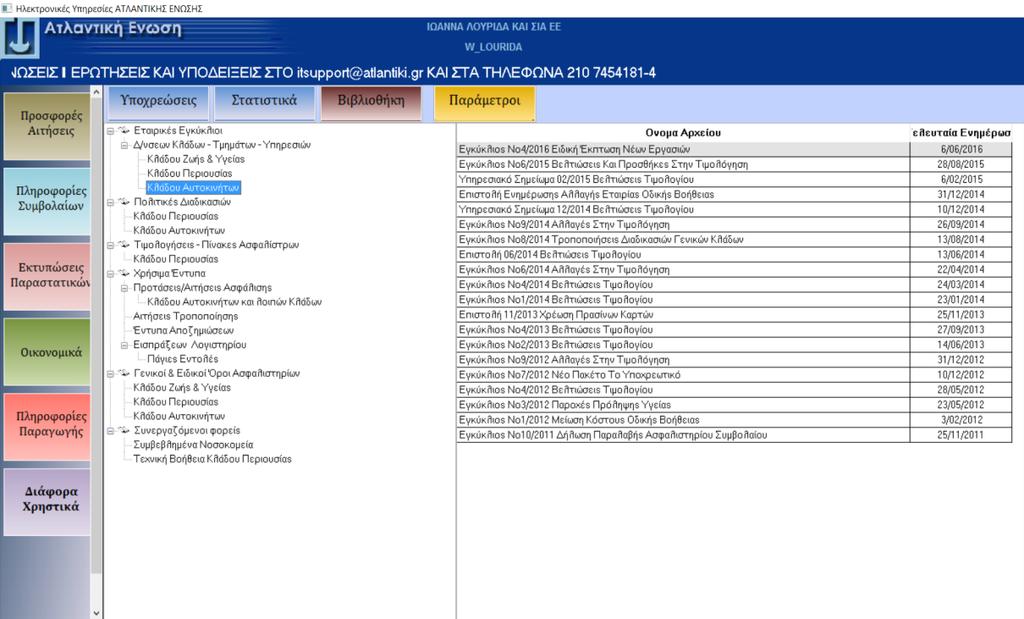Collapse the Συνεργαζόμενοι φορείς tree node
Viewport: 1024px width, 619px height.
tap(111, 432)
